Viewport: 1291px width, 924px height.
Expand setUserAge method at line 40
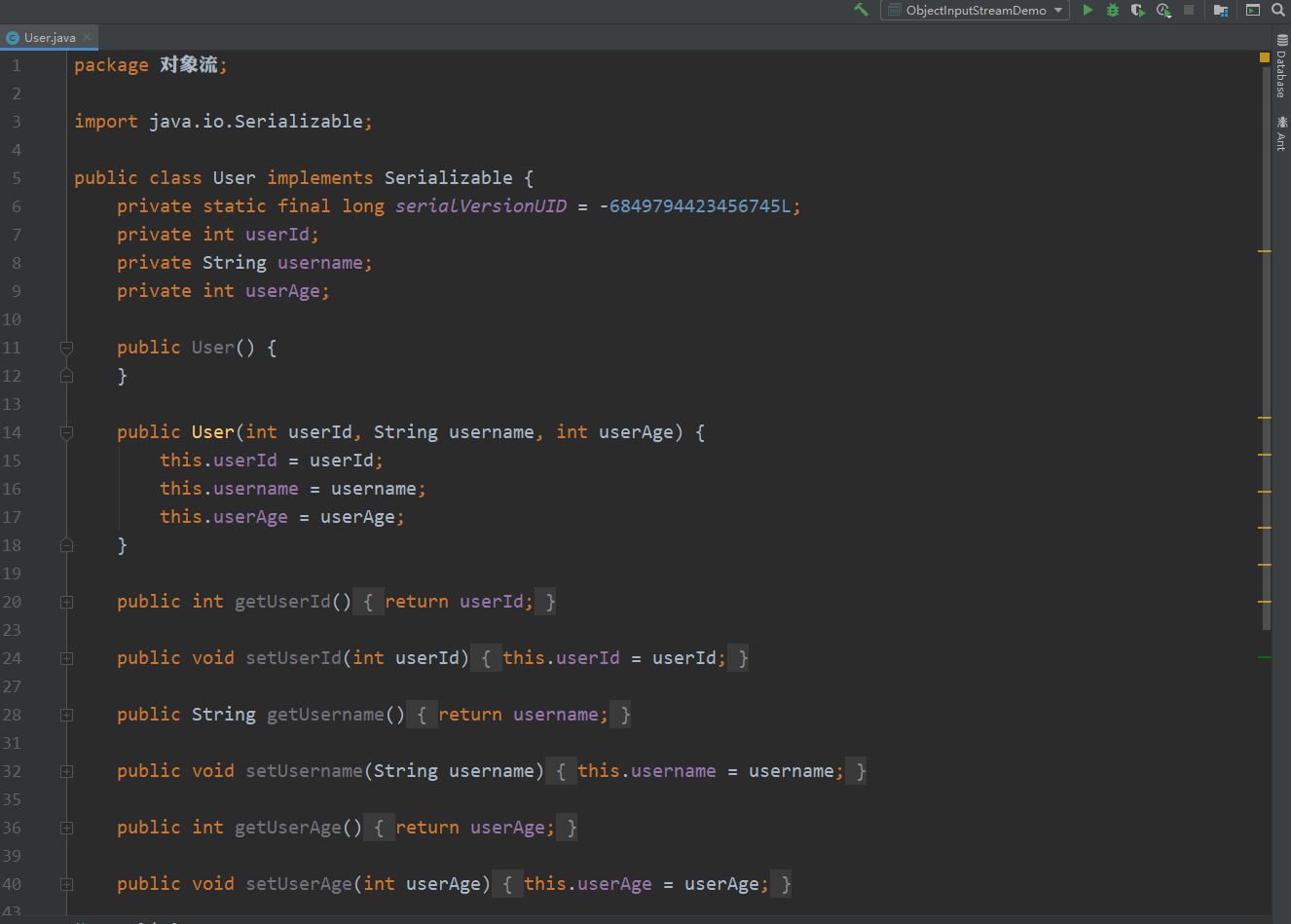(x=66, y=884)
